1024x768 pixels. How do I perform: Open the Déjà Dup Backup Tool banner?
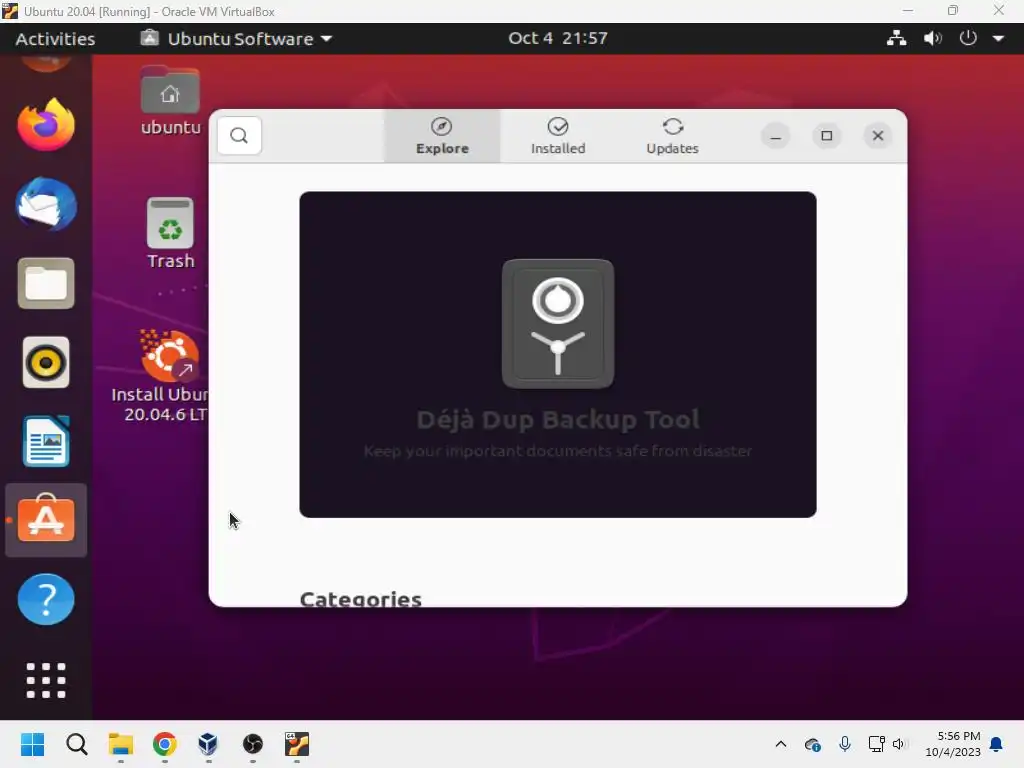pyautogui.click(x=558, y=355)
